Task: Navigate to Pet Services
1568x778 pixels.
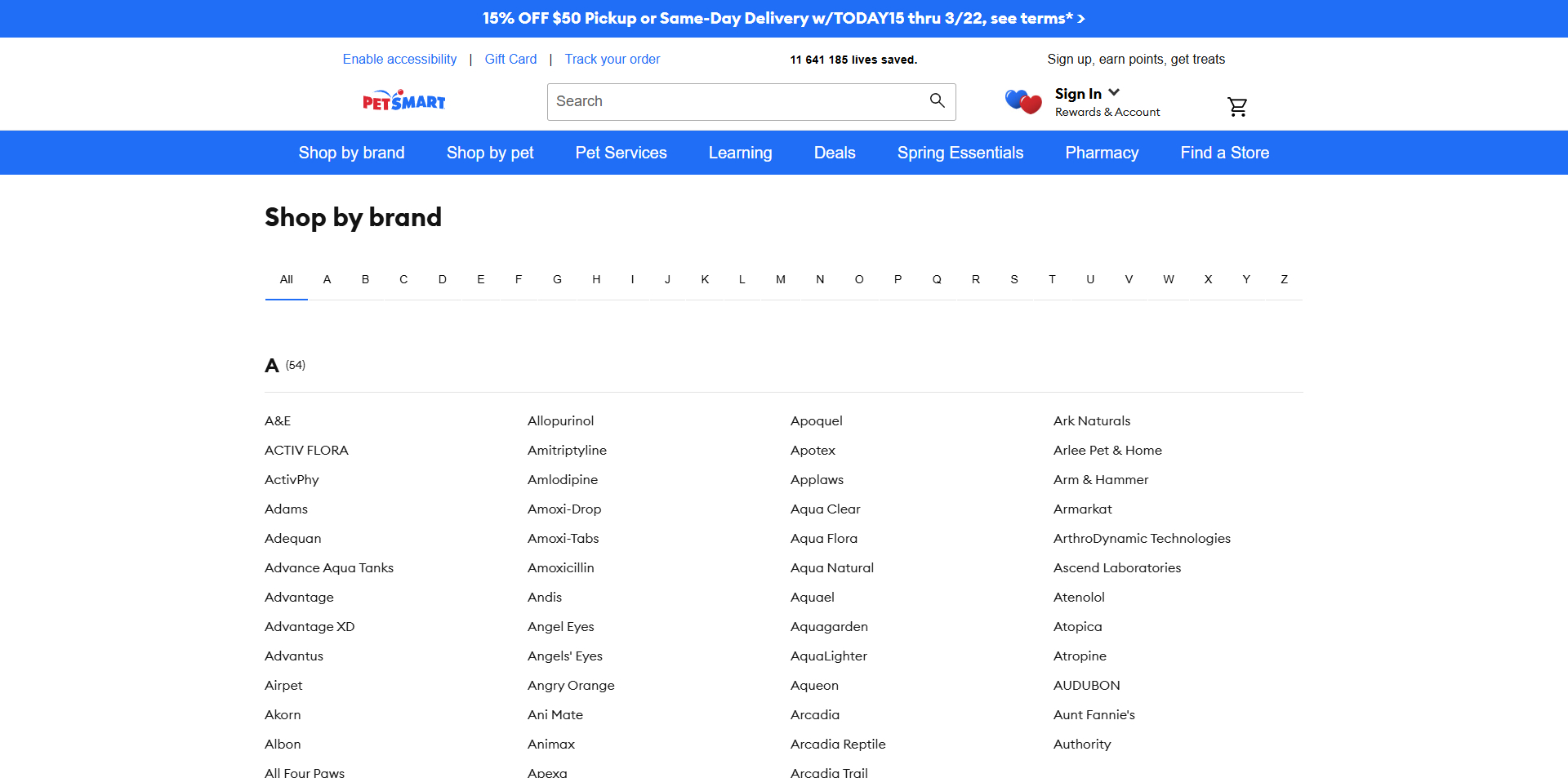Action: (x=621, y=153)
